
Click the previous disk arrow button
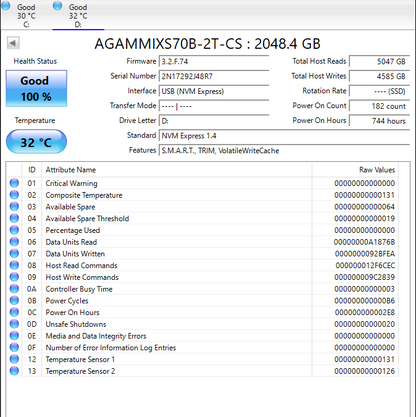pyautogui.click(x=13, y=43)
